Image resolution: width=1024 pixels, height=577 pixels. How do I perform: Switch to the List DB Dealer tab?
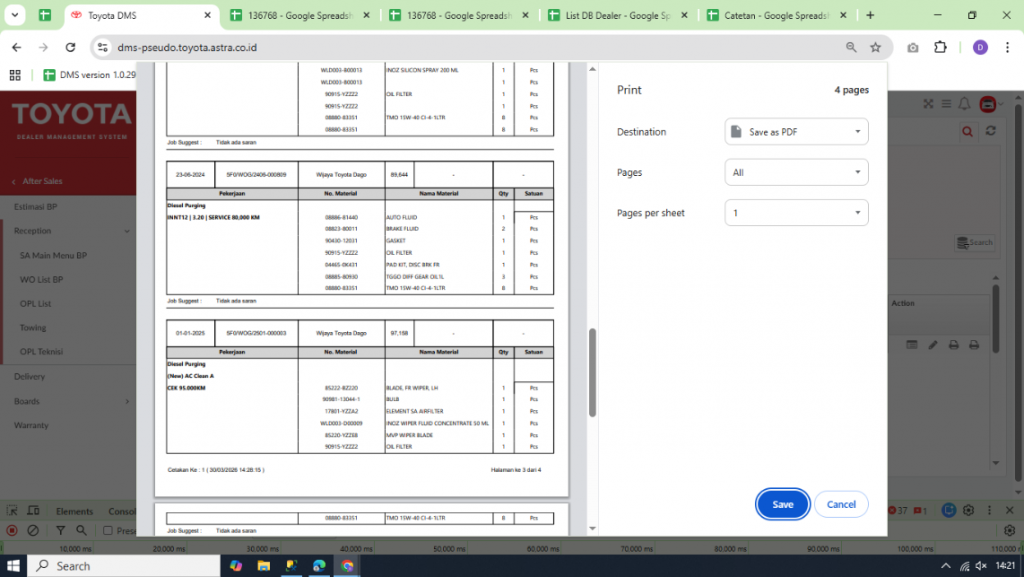[x=617, y=16]
